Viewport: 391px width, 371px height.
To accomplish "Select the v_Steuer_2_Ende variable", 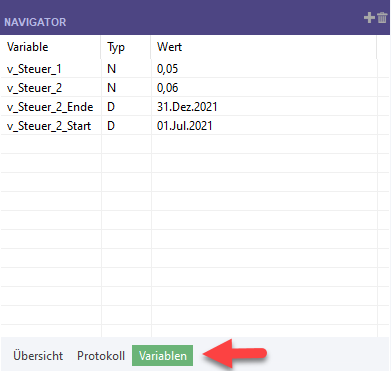I will [50, 107].
